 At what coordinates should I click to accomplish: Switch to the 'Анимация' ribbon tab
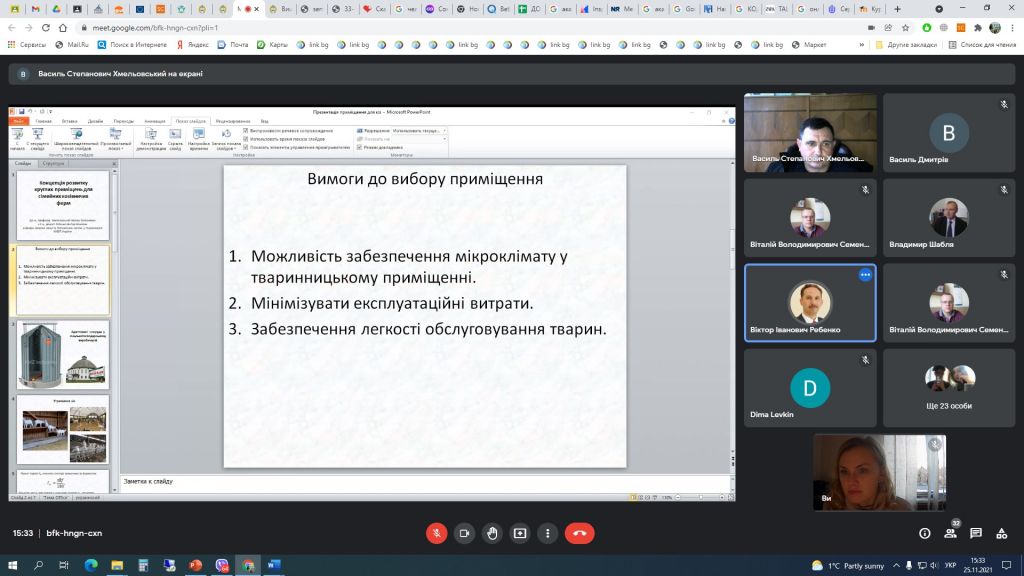(x=155, y=121)
